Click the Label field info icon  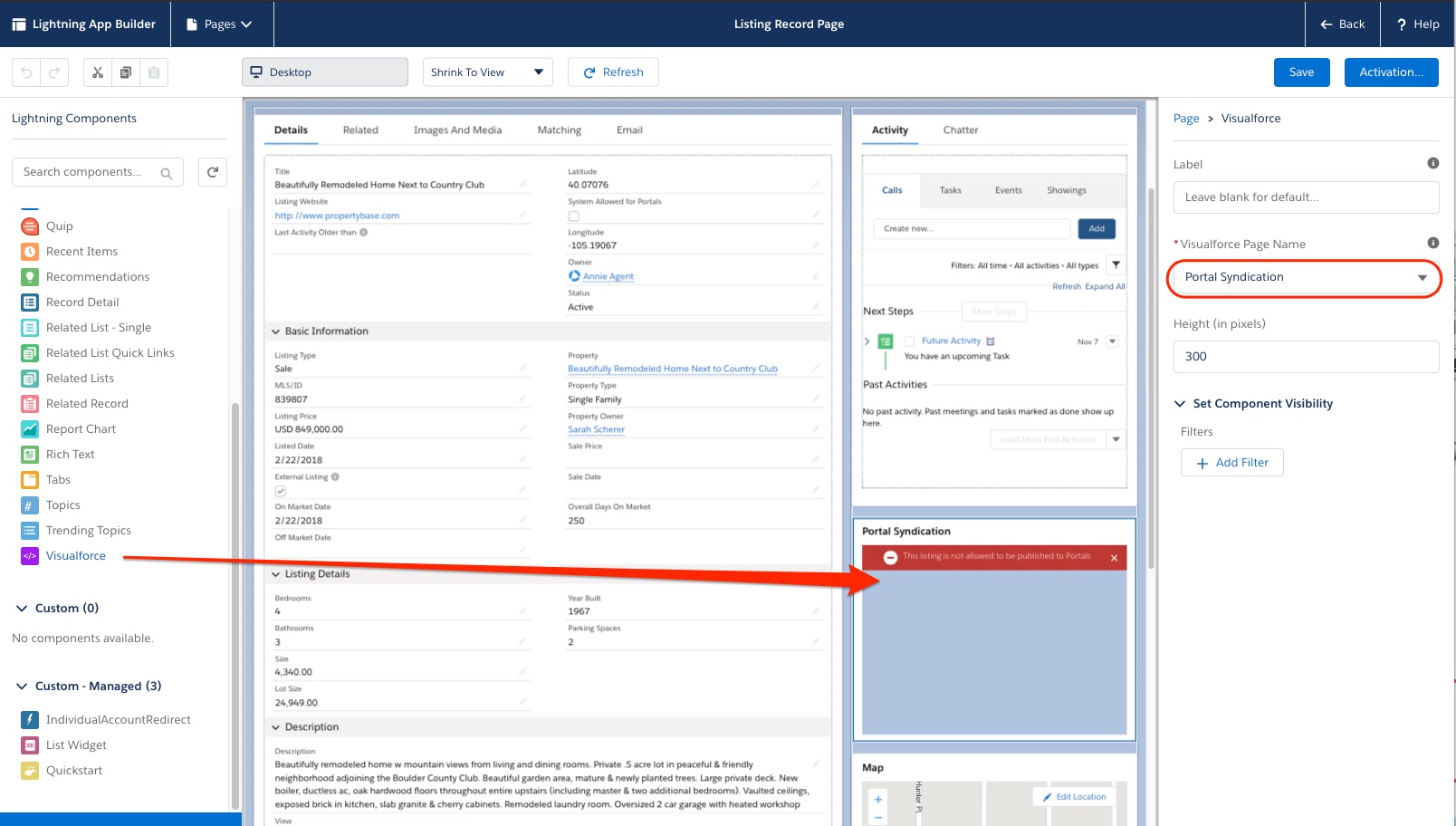[x=1433, y=163]
